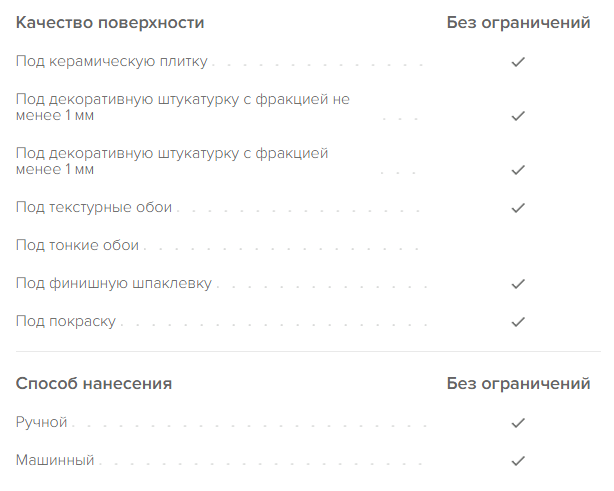Click the 'Ручной' application method label
The width and height of the screenshot is (614, 491).
point(42,422)
